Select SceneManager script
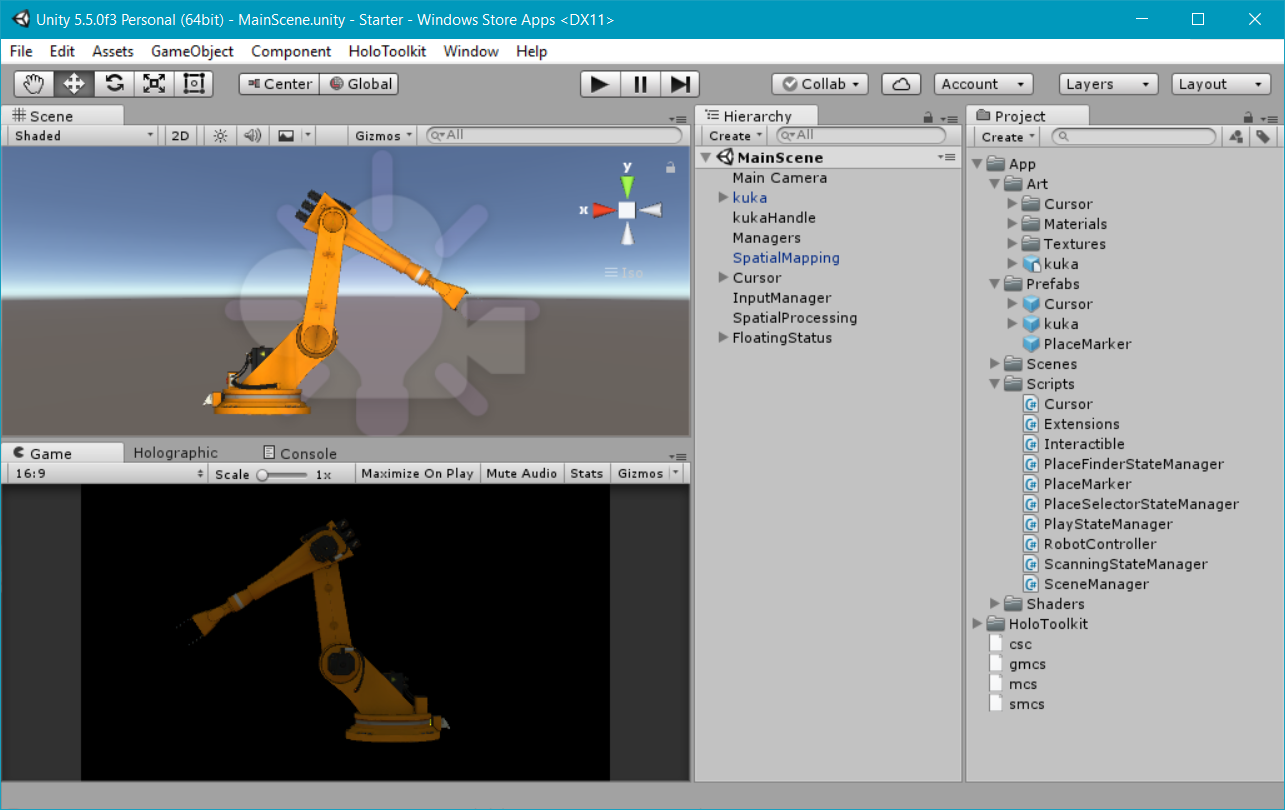The height and width of the screenshot is (810, 1285). pos(1086,584)
